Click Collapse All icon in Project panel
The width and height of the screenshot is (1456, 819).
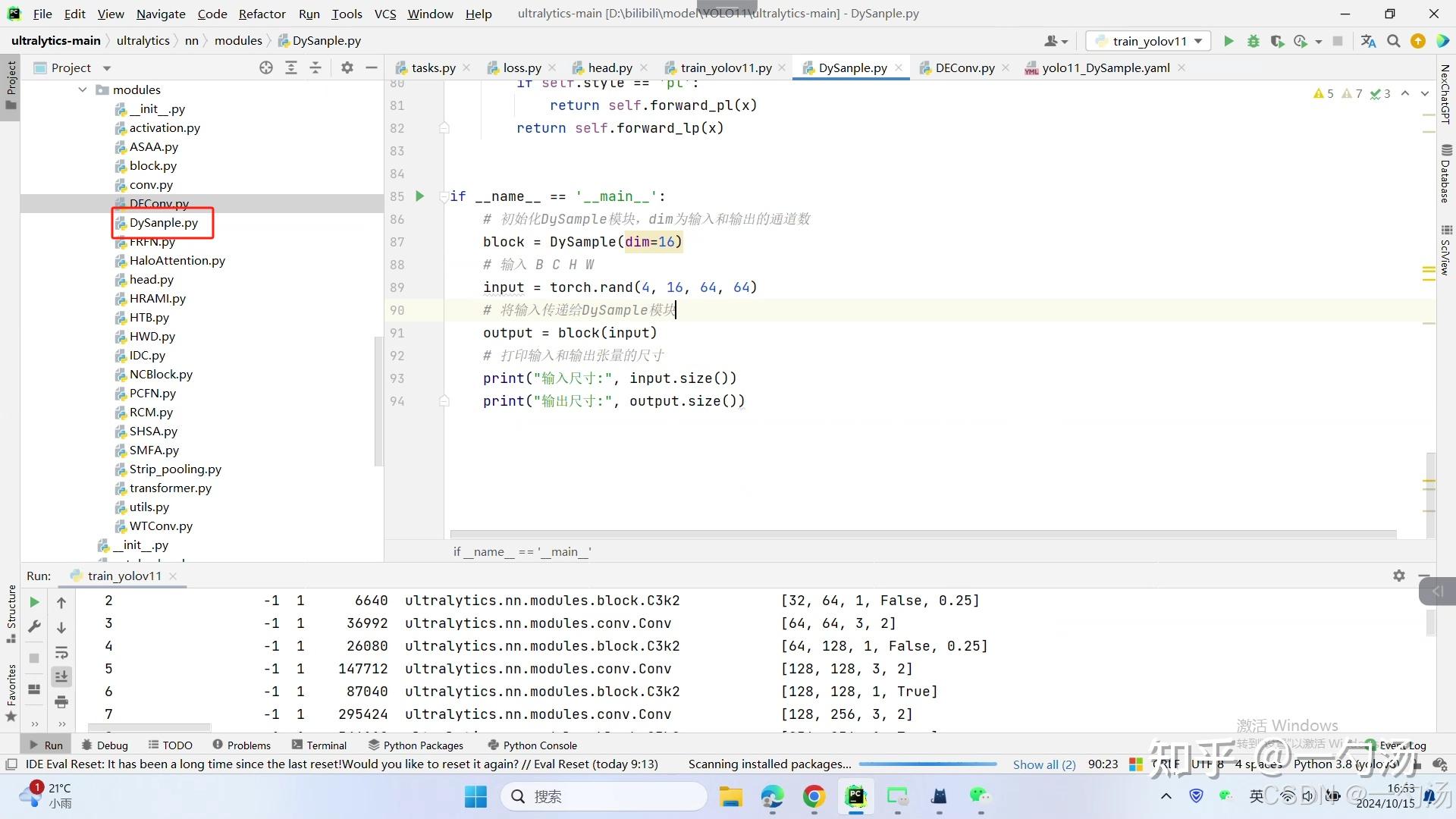tap(315, 67)
